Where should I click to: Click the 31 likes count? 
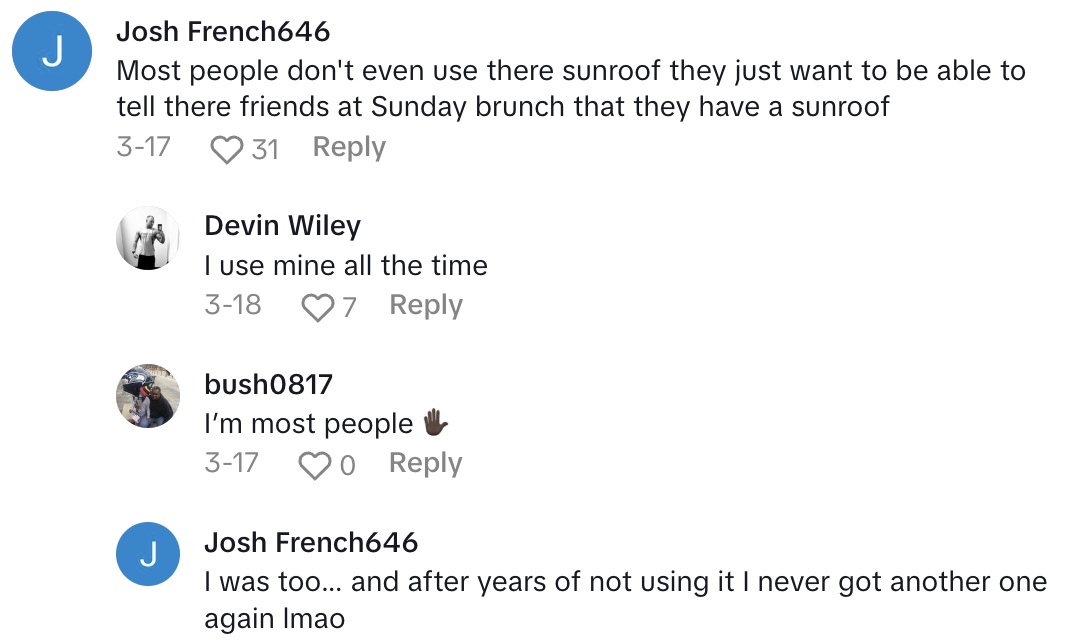(x=265, y=149)
